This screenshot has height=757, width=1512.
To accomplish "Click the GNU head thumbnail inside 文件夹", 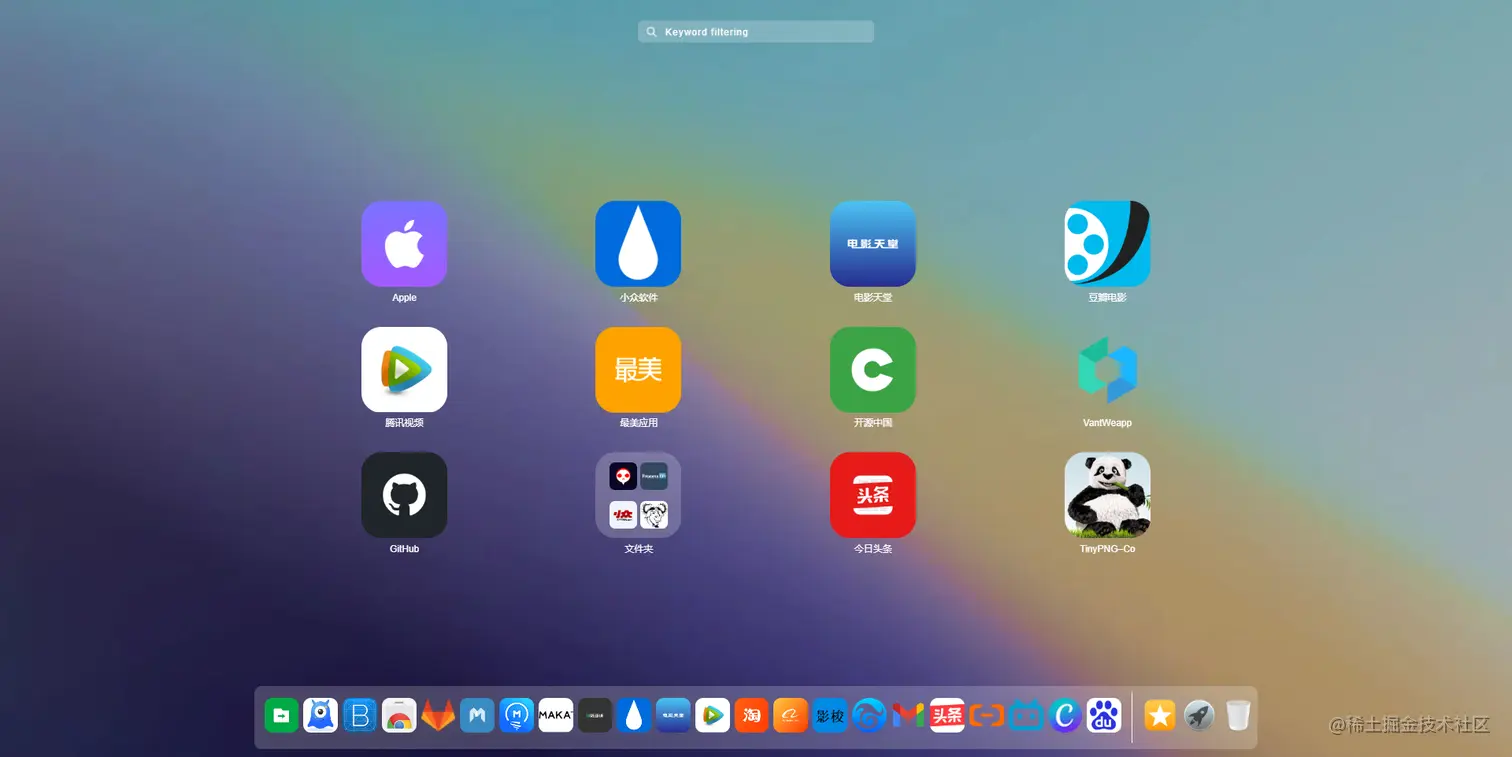I will point(654,515).
